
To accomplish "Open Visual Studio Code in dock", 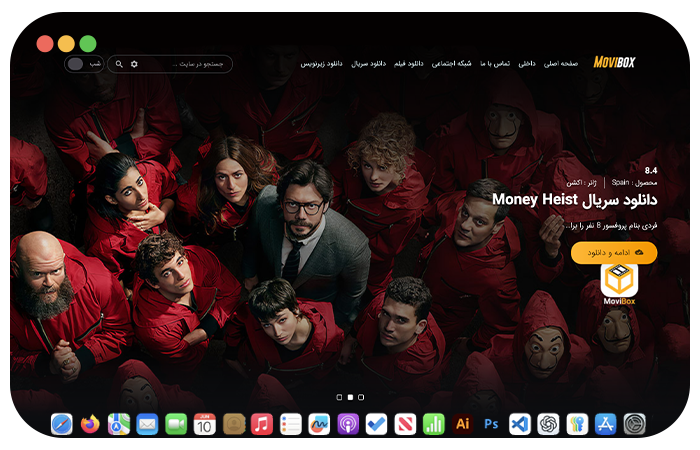I will (x=519, y=424).
